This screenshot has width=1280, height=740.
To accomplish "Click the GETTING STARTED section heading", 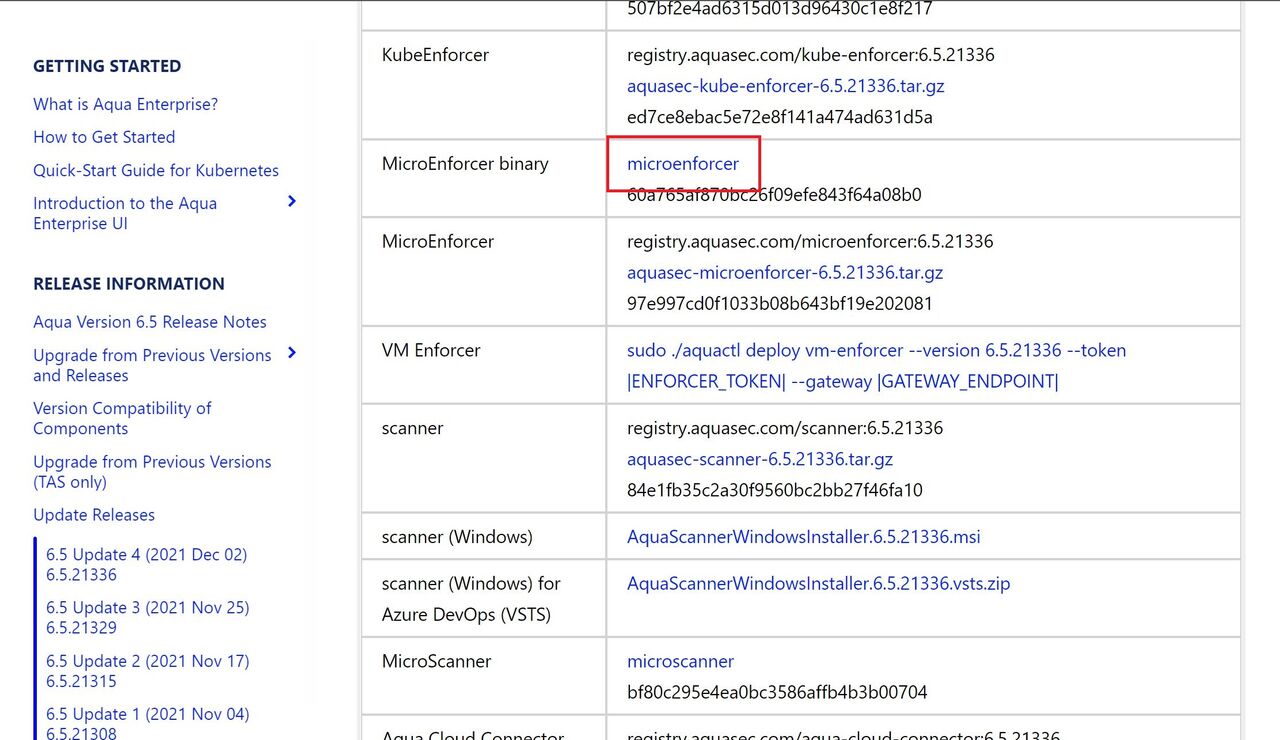I will [107, 66].
